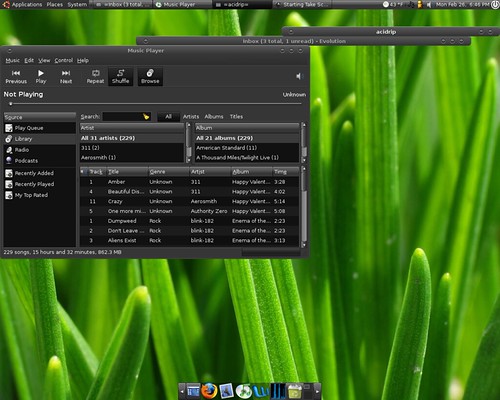
Task: Select the song 'Dumpweed'
Action: (189, 221)
